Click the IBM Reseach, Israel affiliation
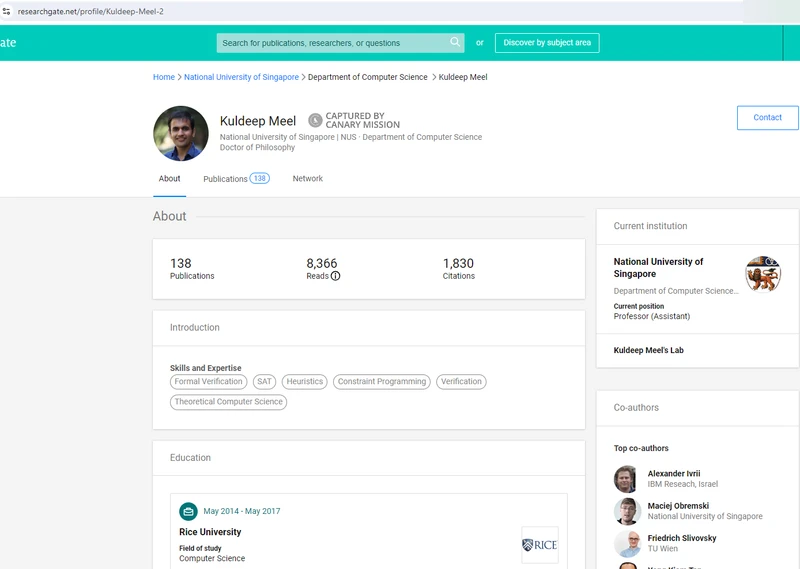Screen dimensions: 800x569 pyautogui.click(x=683, y=484)
